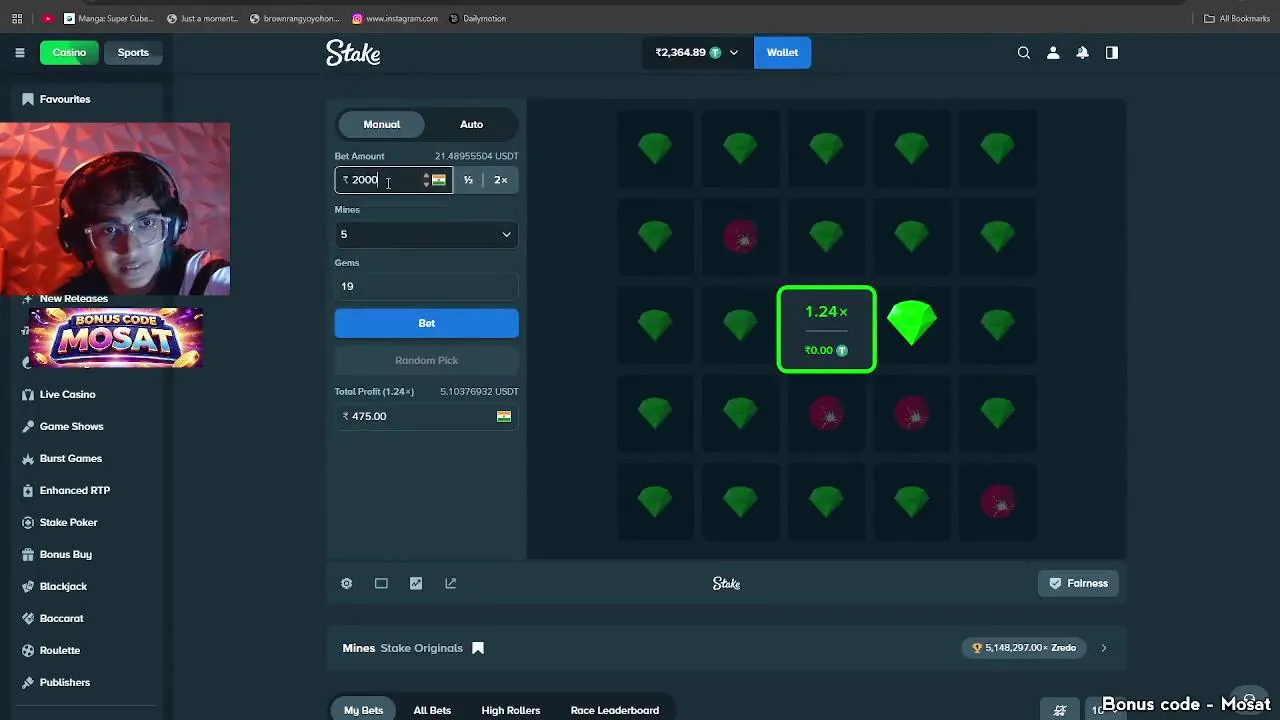Open Game Shows in sidebar
Screen dimensions: 1280x720
click(71, 426)
